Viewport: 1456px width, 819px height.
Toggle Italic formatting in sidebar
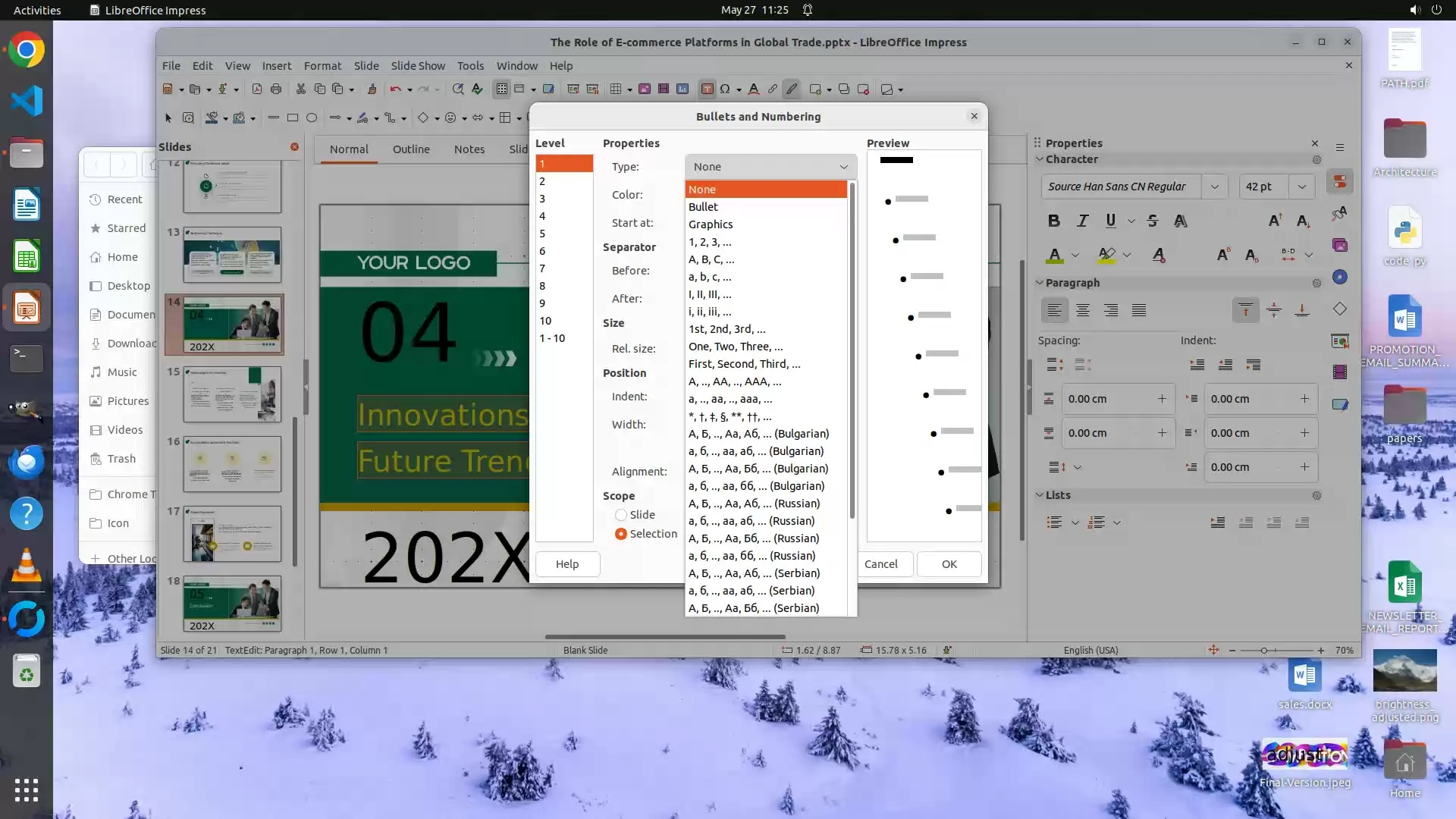coord(1082,221)
